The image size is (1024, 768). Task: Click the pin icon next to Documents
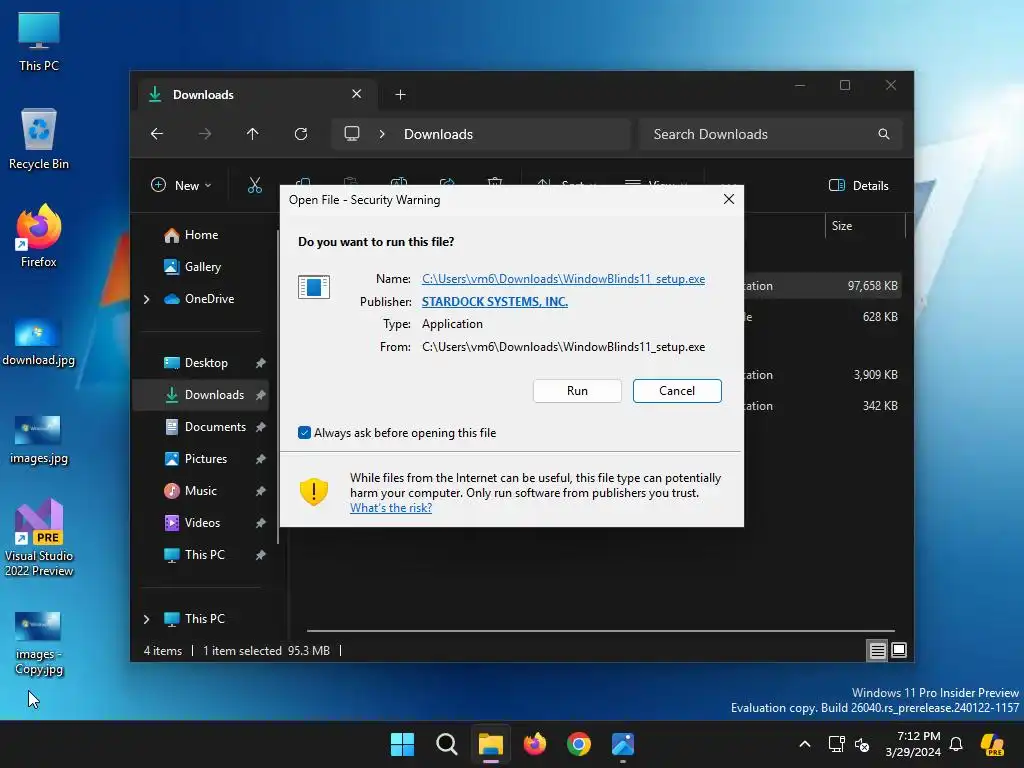coord(261,426)
